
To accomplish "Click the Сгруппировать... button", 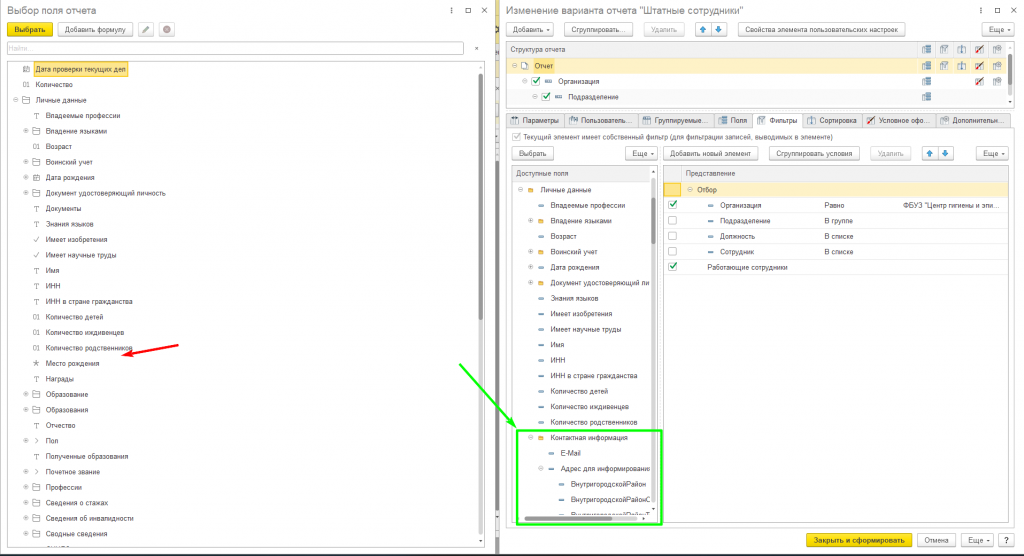I will coord(598,29).
